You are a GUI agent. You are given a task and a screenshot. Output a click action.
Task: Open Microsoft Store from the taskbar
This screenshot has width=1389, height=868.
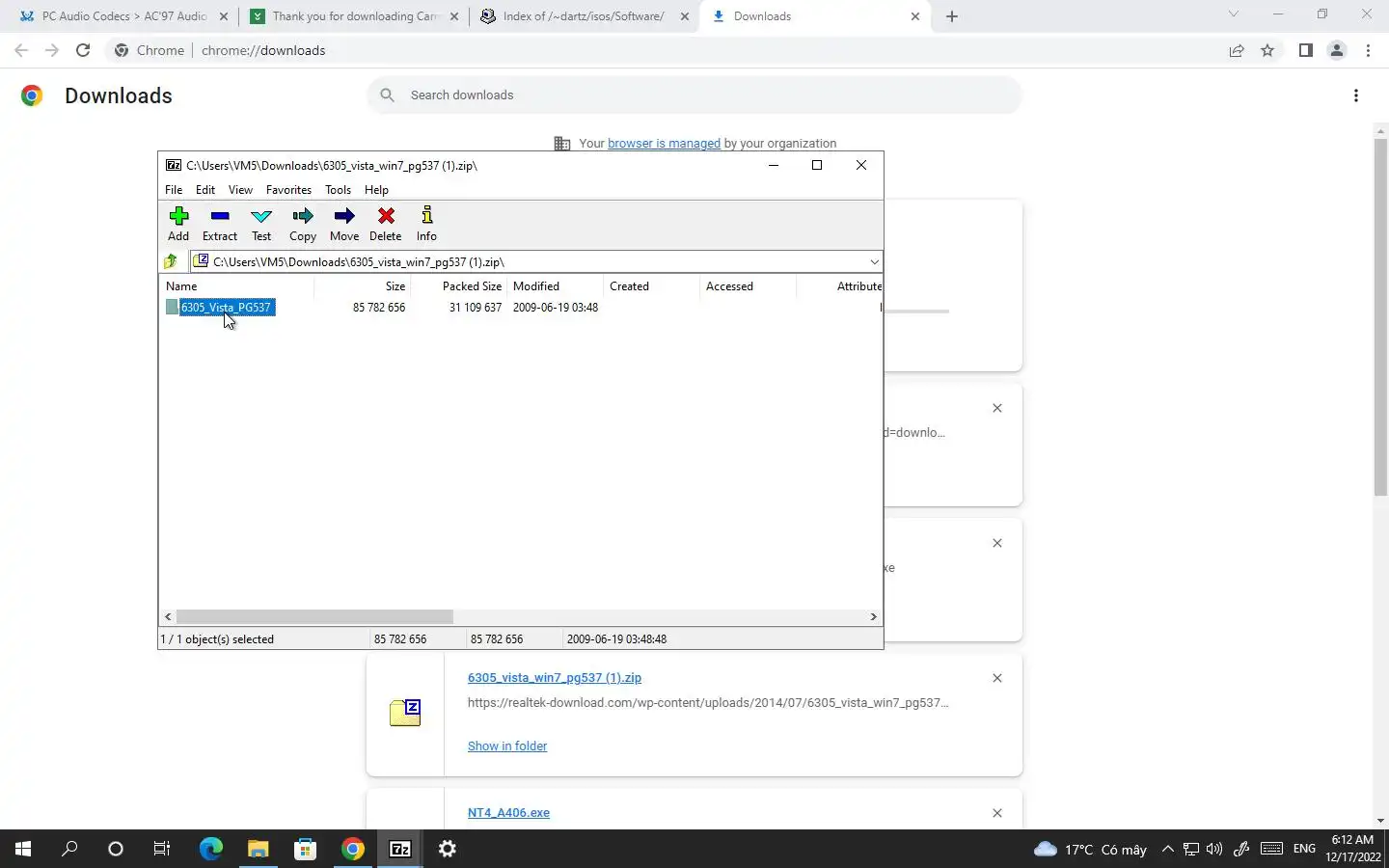(305, 849)
